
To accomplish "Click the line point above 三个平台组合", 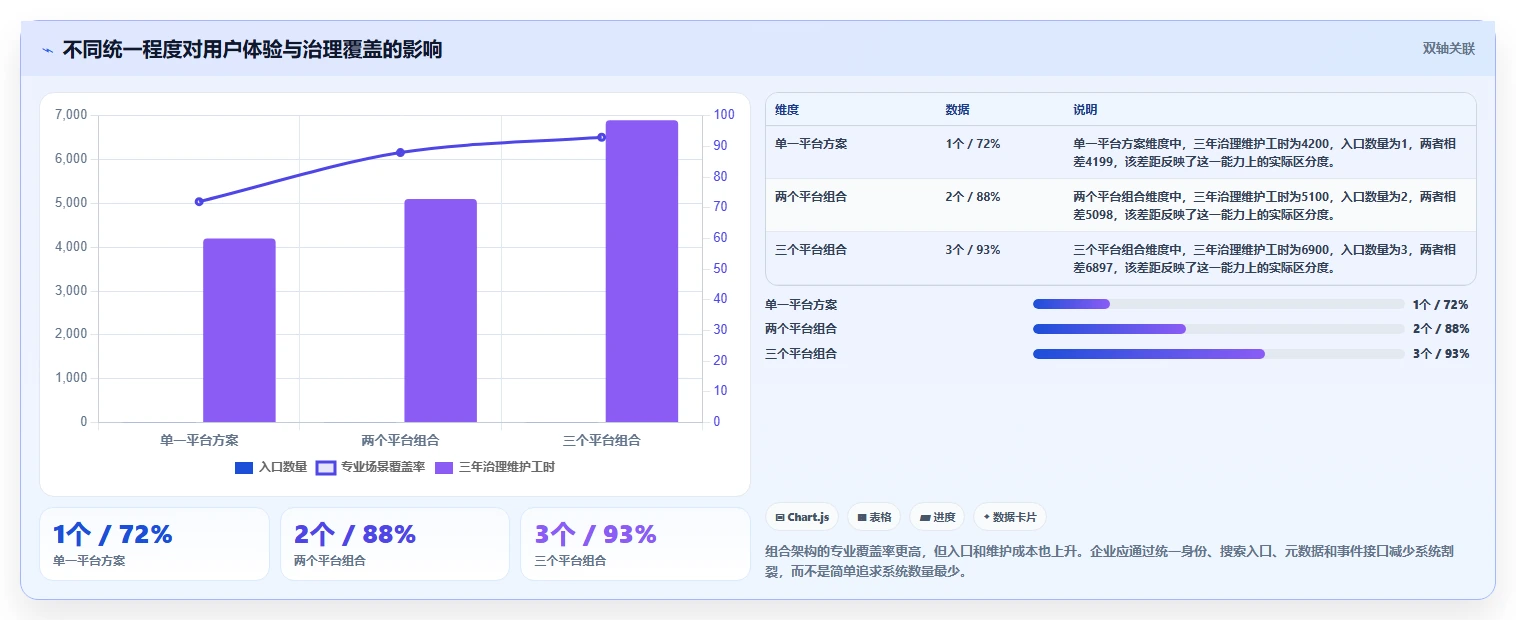I will tap(601, 137).
